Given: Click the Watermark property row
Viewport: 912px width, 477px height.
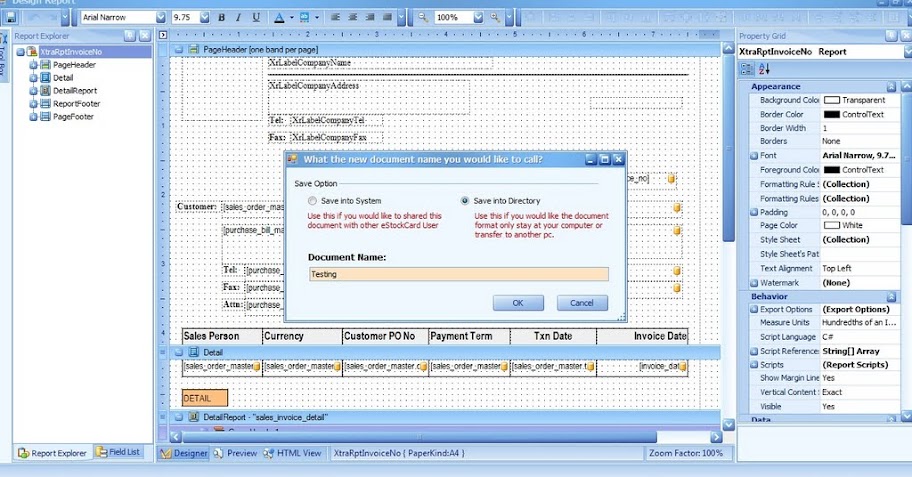Looking at the screenshot, I should (824, 283).
